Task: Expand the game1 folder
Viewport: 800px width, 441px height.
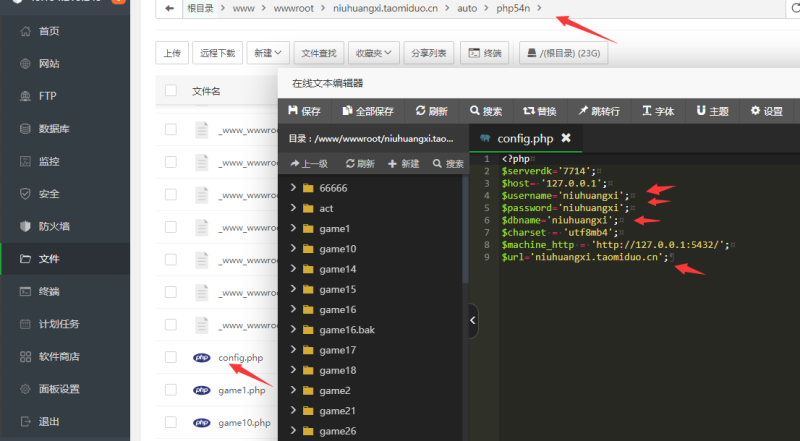Action: coord(293,228)
